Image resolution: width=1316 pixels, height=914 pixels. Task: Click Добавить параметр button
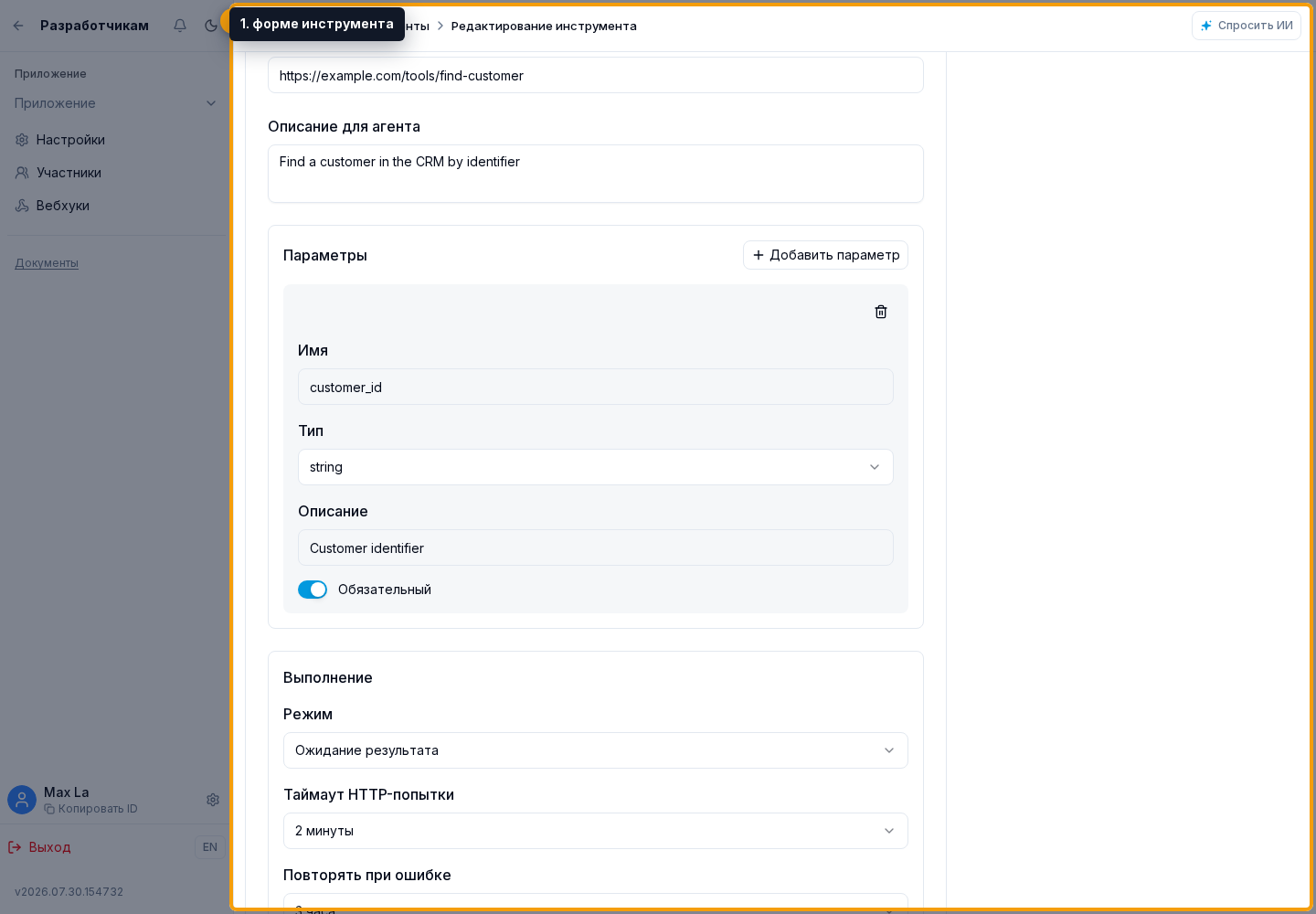coord(825,255)
